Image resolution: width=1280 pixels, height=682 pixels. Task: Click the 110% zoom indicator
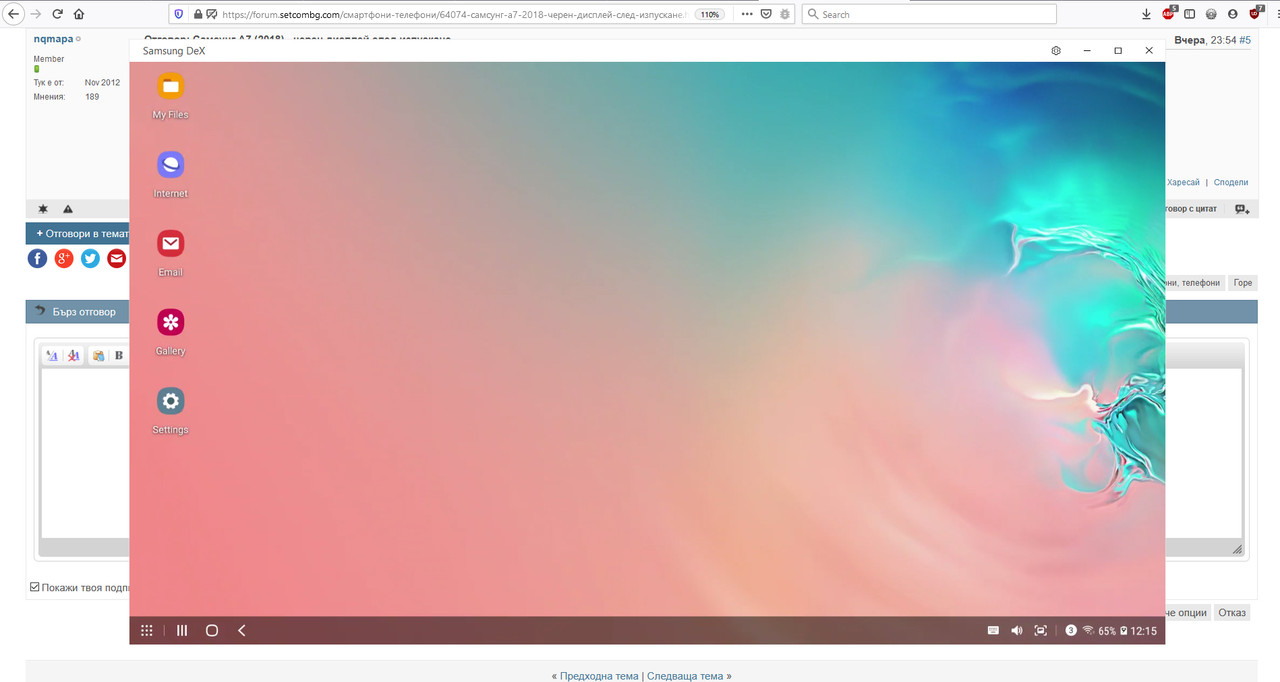pos(710,15)
